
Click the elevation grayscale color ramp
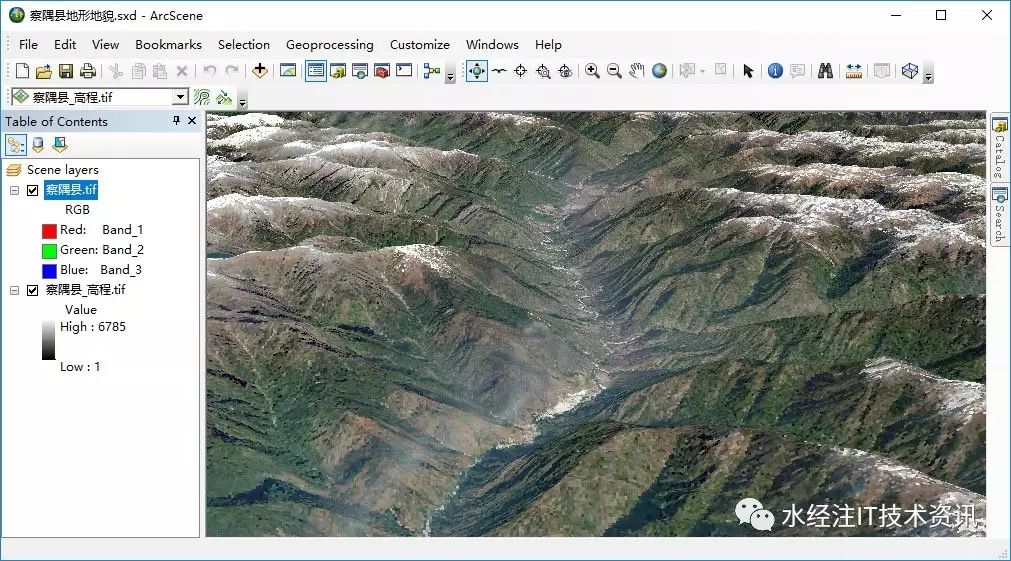coord(48,340)
